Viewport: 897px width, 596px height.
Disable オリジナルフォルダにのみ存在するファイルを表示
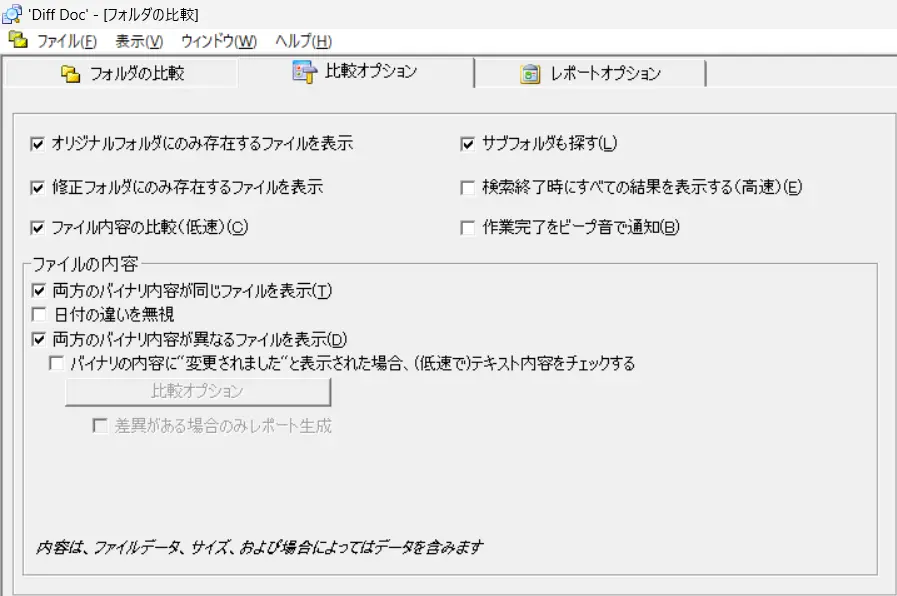pos(38,143)
